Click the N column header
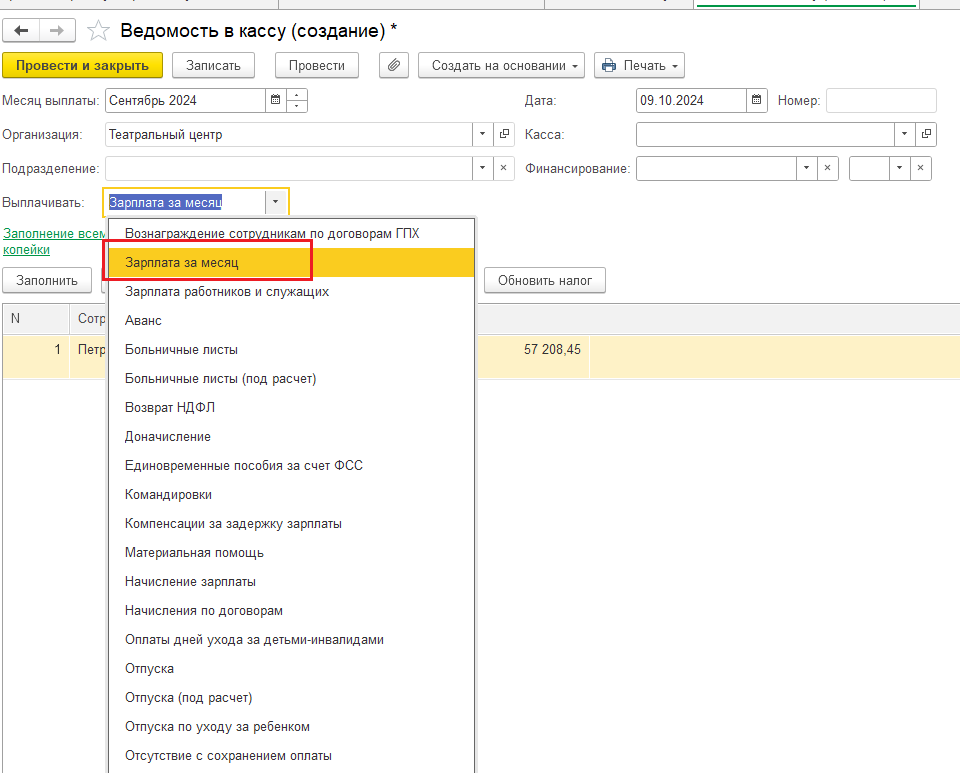960x773 pixels. [36, 318]
